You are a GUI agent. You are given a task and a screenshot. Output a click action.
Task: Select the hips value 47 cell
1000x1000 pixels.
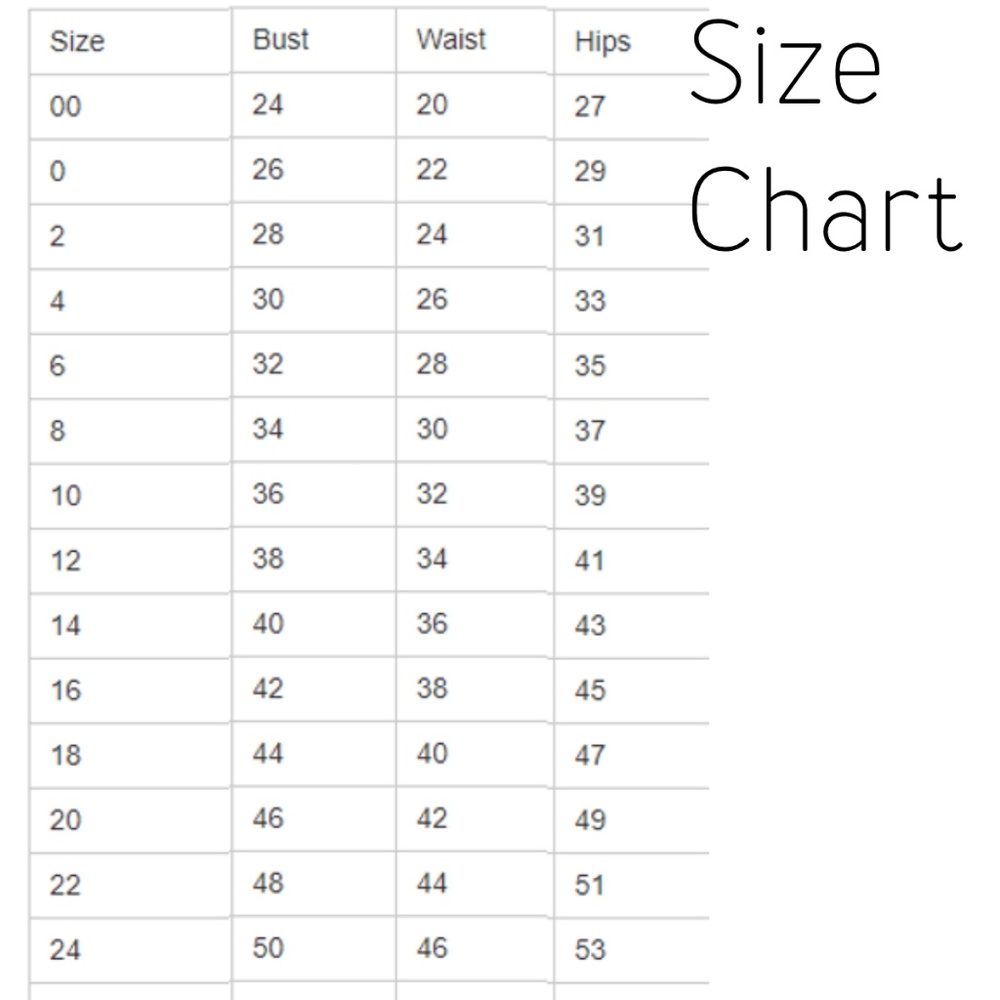590,756
